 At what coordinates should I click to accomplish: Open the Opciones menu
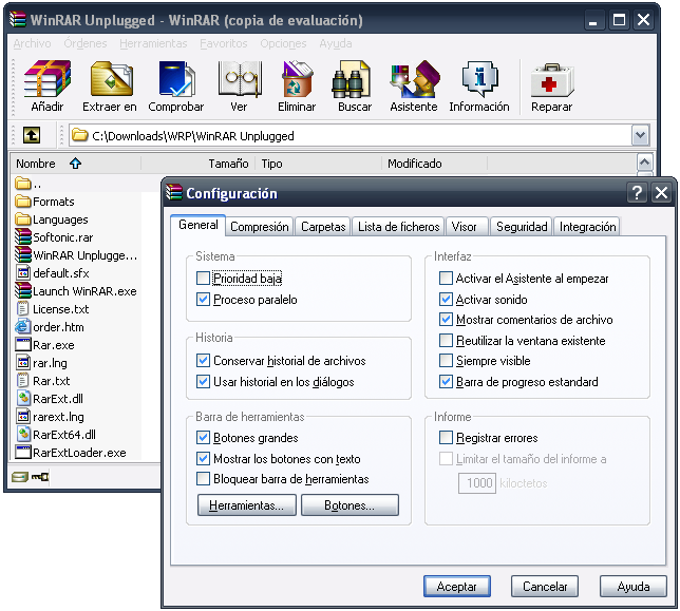pyautogui.click(x=283, y=43)
